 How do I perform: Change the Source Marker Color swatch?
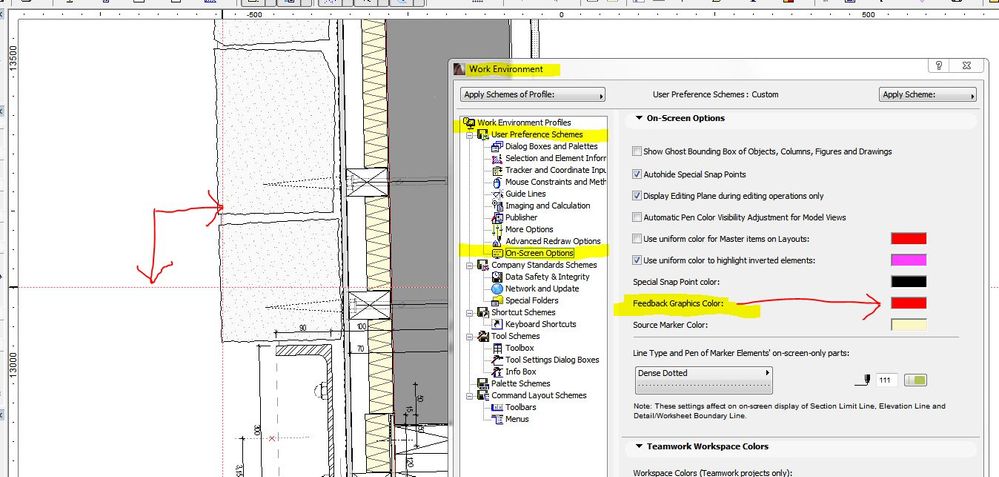coord(909,325)
